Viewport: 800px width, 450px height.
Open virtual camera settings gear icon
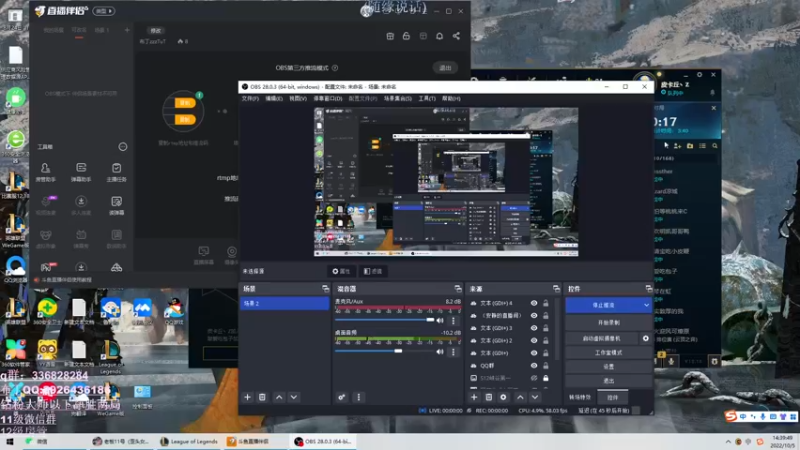645,338
